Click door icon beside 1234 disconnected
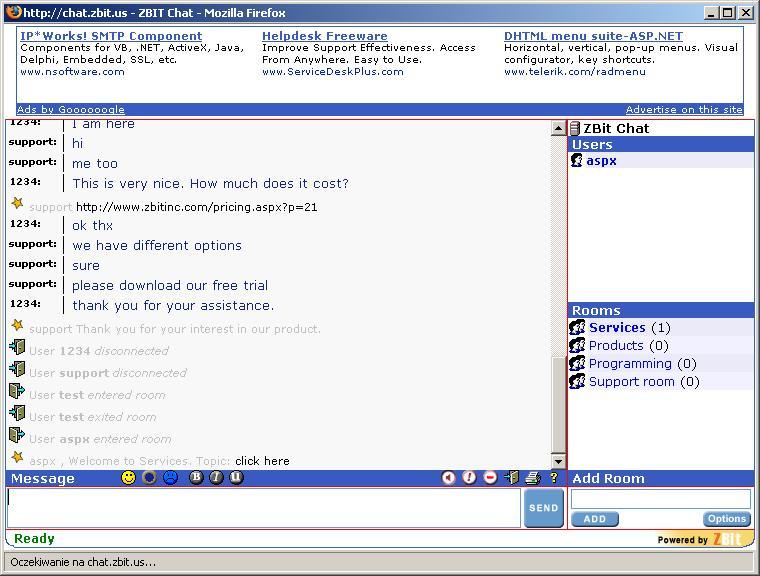760x576 pixels. 17,347
